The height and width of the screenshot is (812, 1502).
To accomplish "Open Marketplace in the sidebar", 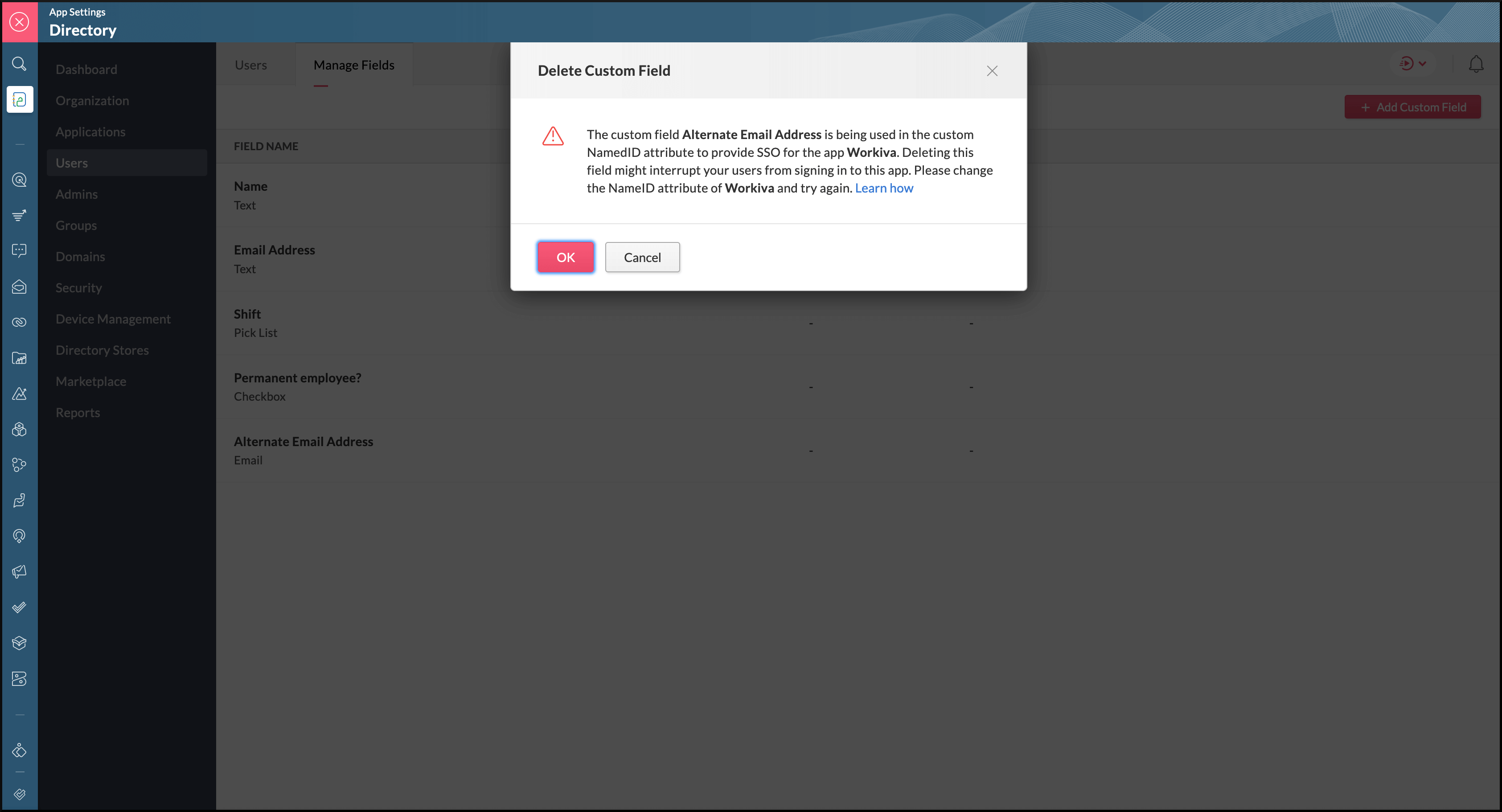I will [x=91, y=381].
